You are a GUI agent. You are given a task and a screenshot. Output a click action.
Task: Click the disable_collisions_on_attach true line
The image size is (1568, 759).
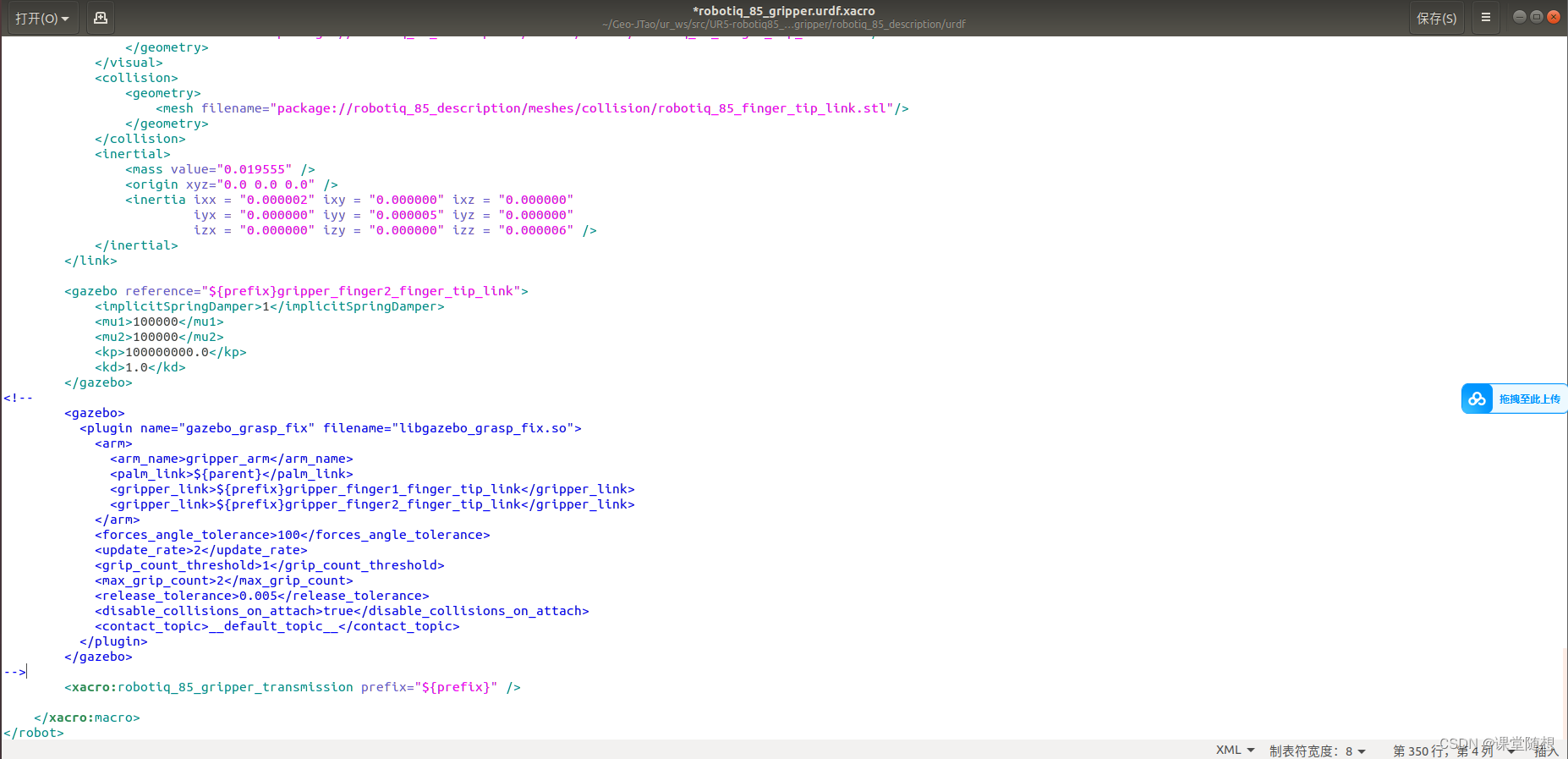[342, 611]
